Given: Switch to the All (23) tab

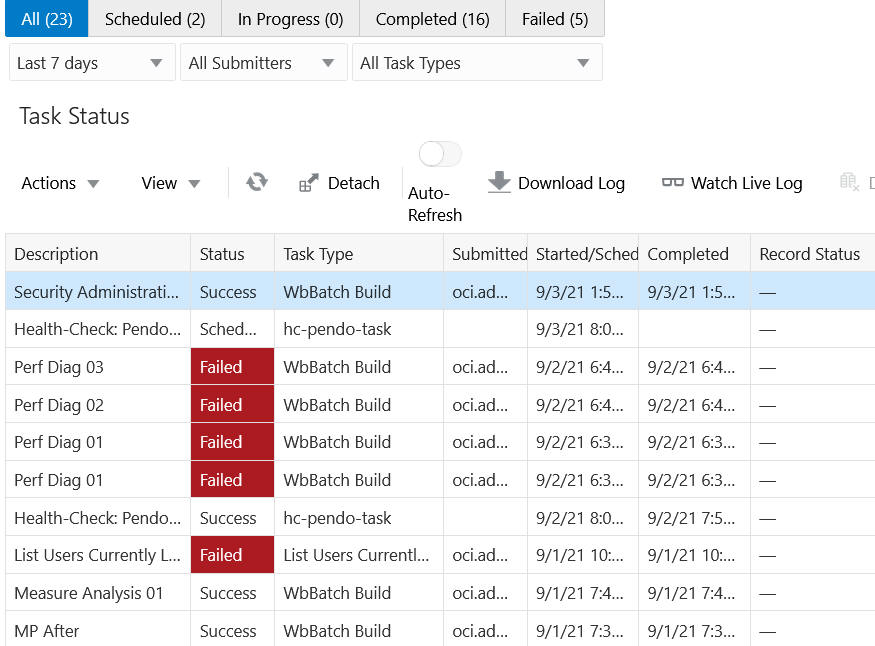Looking at the screenshot, I should pyautogui.click(x=47, y=18).
